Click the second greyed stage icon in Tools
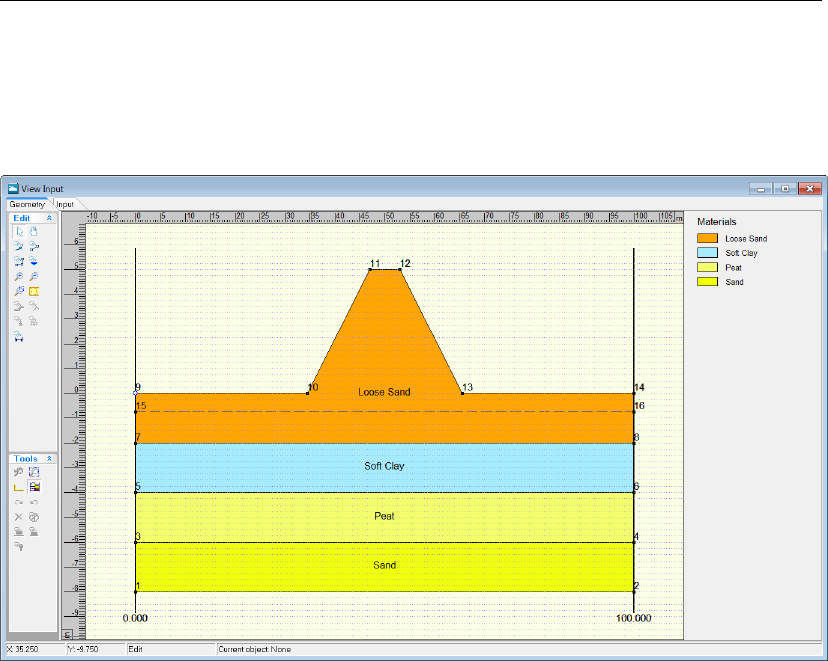The height and width of the screenshot is (661, 828). (34, 532)
